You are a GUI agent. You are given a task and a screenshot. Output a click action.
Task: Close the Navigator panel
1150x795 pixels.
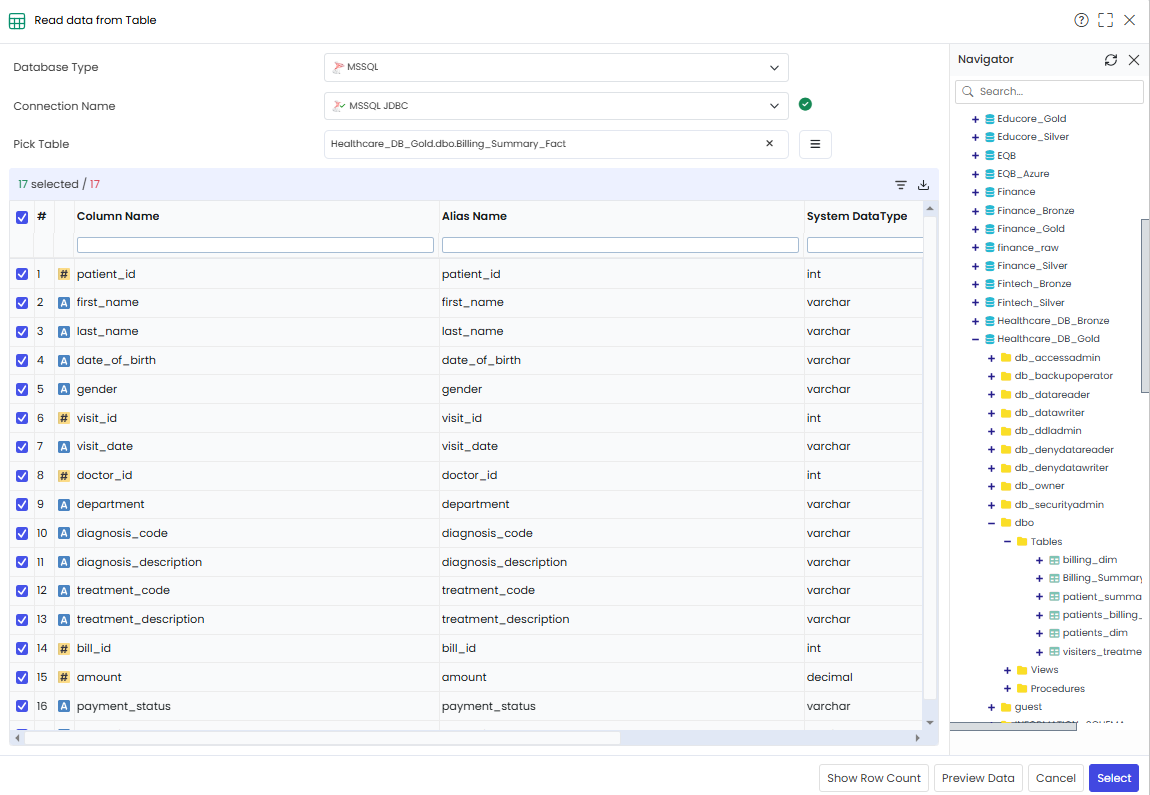[x=1134, y=60]
